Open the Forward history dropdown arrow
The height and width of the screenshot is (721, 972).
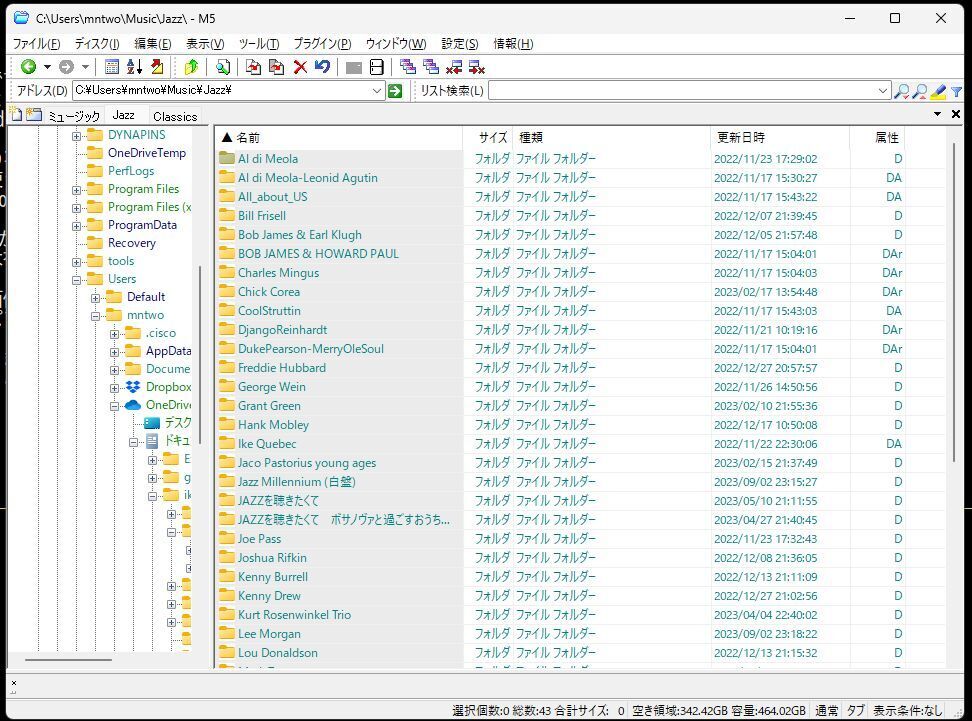click(86, 67)
